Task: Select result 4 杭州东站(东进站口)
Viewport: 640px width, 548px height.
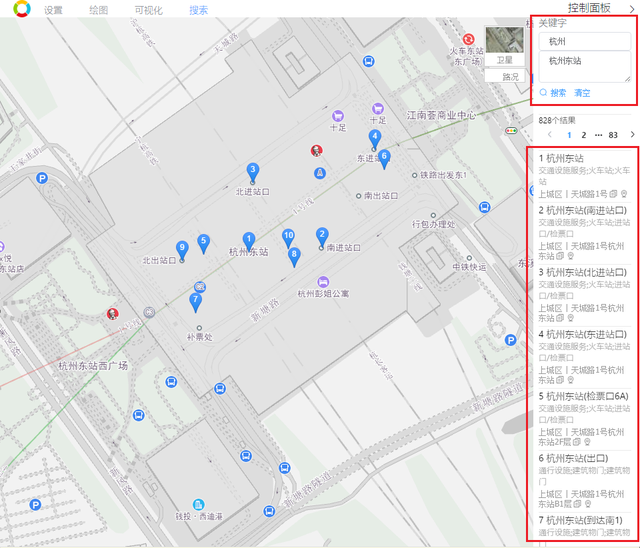Action: pos(583,335)
